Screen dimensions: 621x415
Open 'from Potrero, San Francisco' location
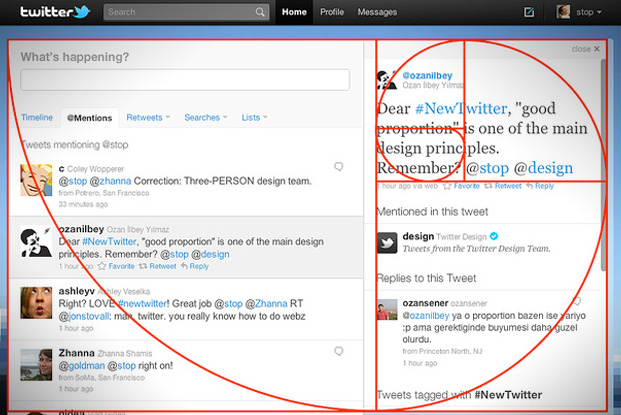tap(104, 193)
